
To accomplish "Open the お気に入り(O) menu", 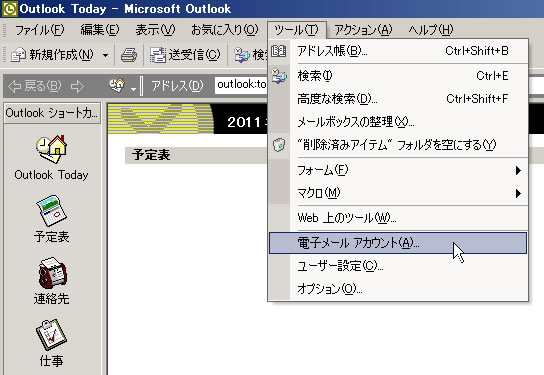I will point(224,30).
